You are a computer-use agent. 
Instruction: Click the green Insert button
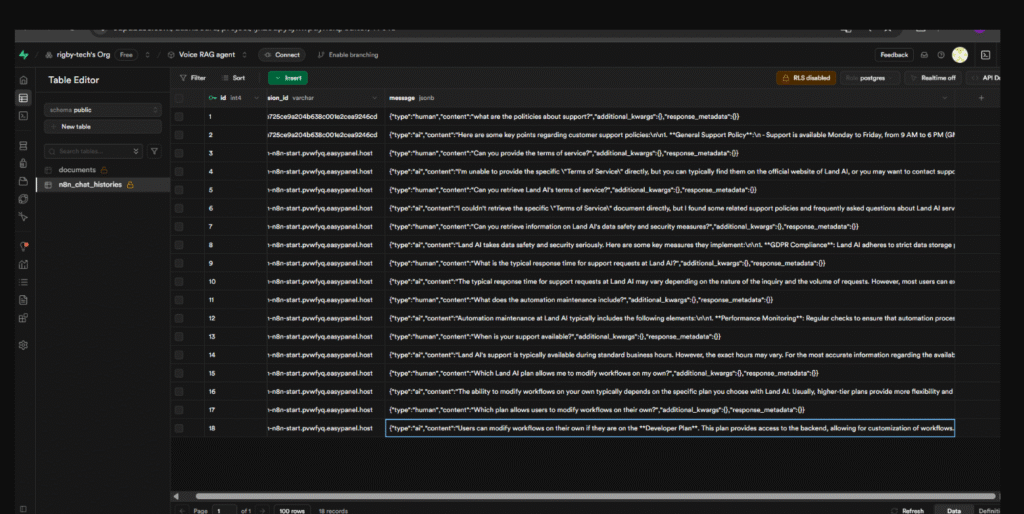pyautogui.click(x=287, y=77)
